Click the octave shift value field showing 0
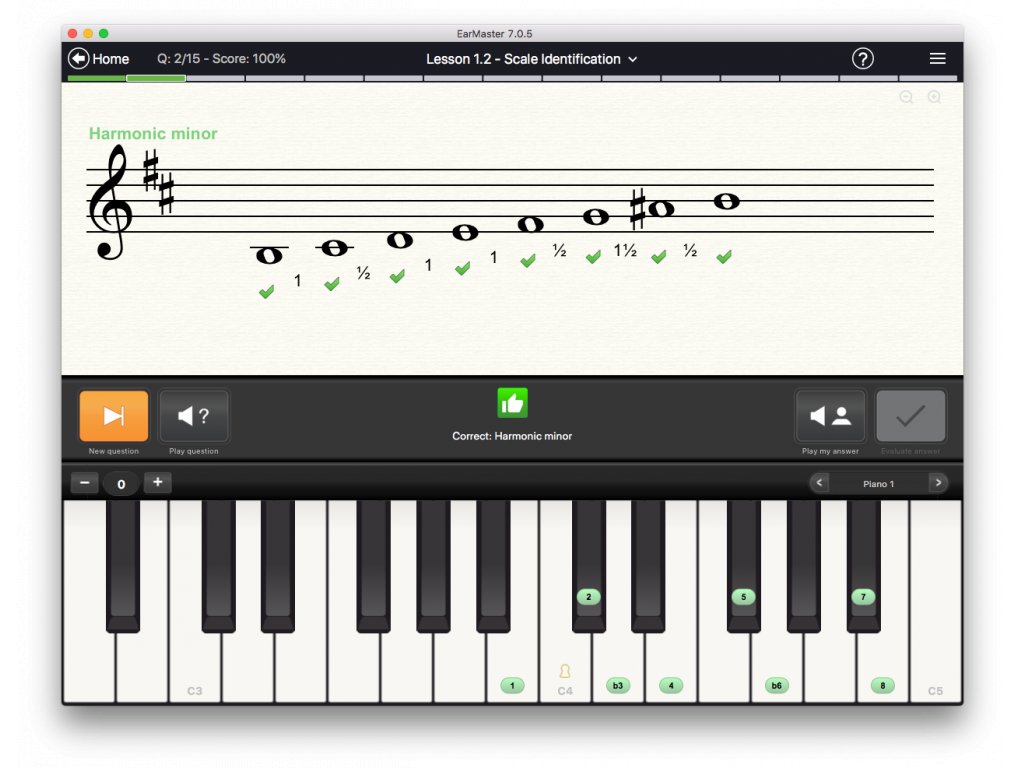The height and width of the screenshot is (768, 1024). [x=121, y=484]
